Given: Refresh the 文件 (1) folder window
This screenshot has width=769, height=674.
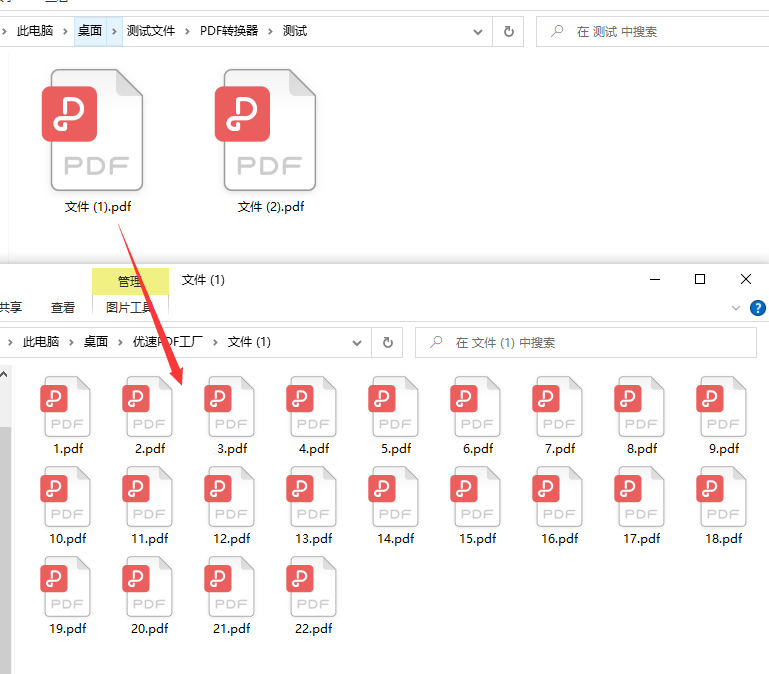Looking at the screenshot, I should coord(387,342).
